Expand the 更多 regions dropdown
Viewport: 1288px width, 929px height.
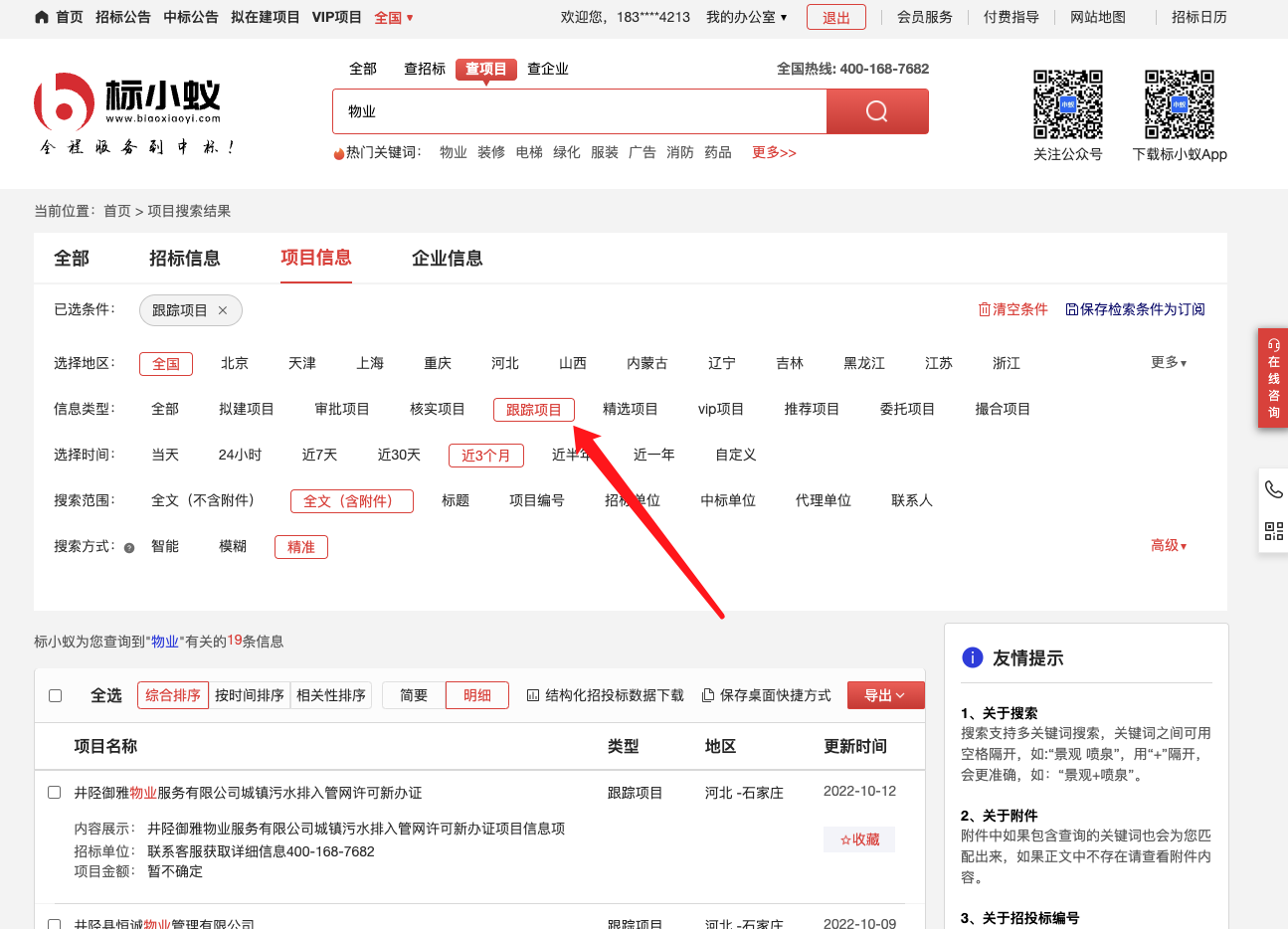point(1168,363)
